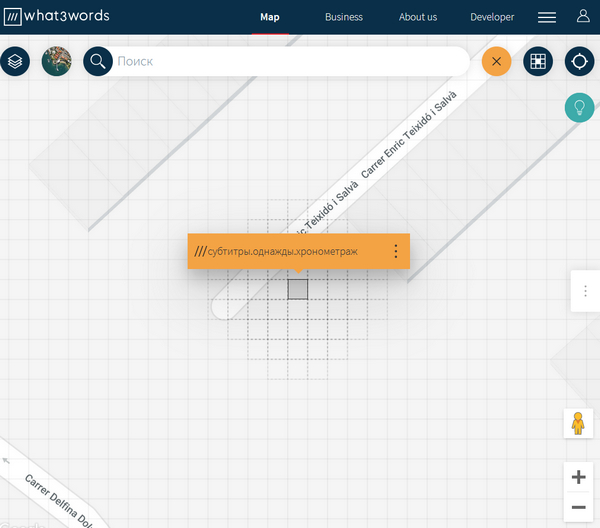This screenshot has width=600, height=528.
Task: Clear the search with orange X button
Action: (x=496, y=62)
